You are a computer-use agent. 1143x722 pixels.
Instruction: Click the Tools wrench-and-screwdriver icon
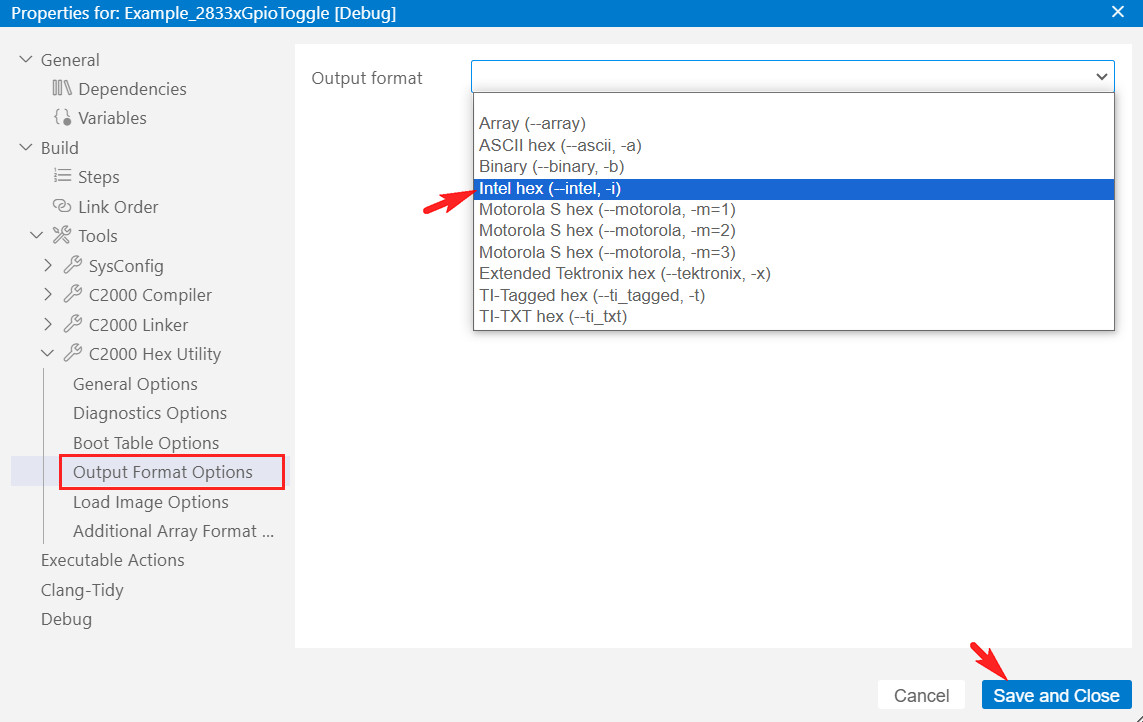(x=62, y=236)
